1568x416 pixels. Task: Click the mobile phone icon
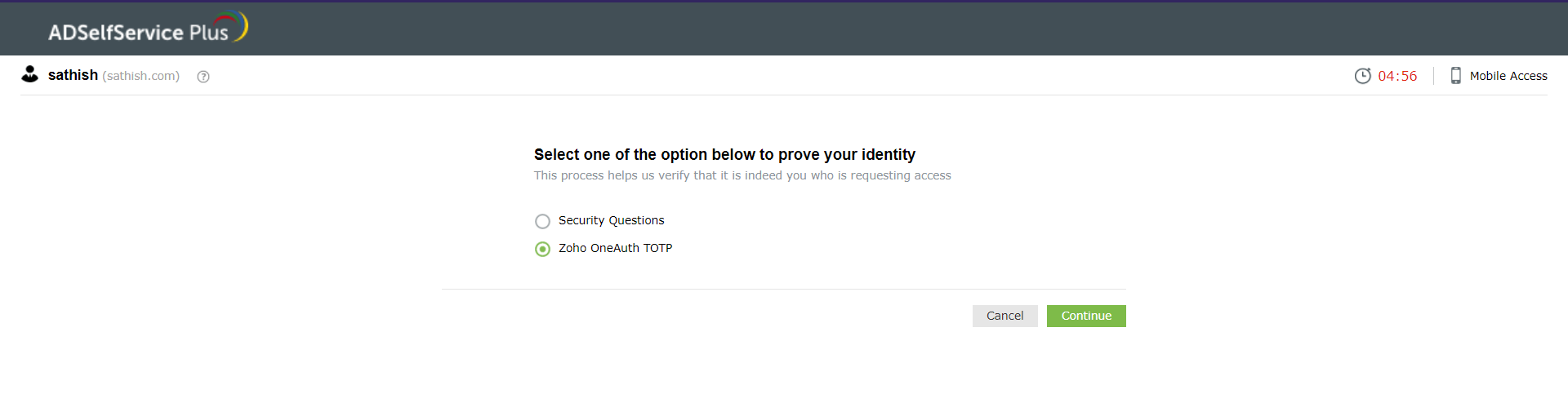tap(1455, 76)
